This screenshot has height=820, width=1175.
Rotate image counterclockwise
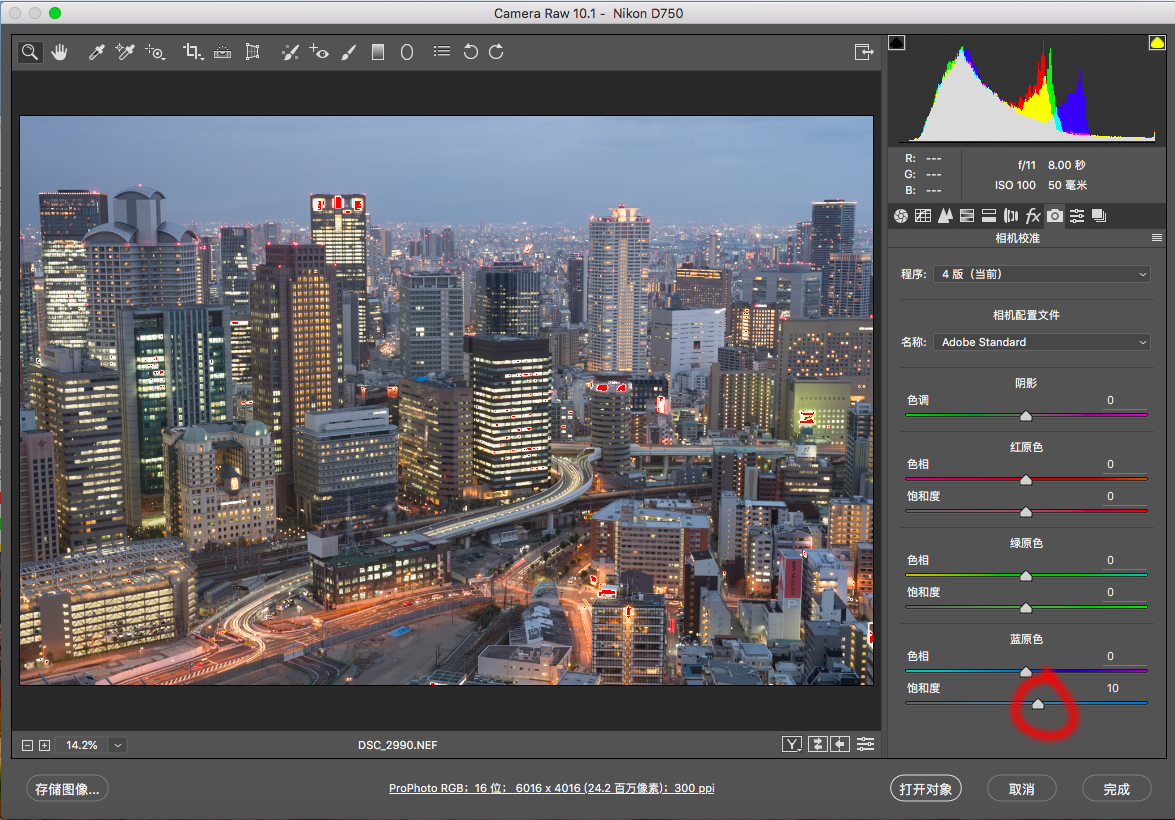pos(470,52)
